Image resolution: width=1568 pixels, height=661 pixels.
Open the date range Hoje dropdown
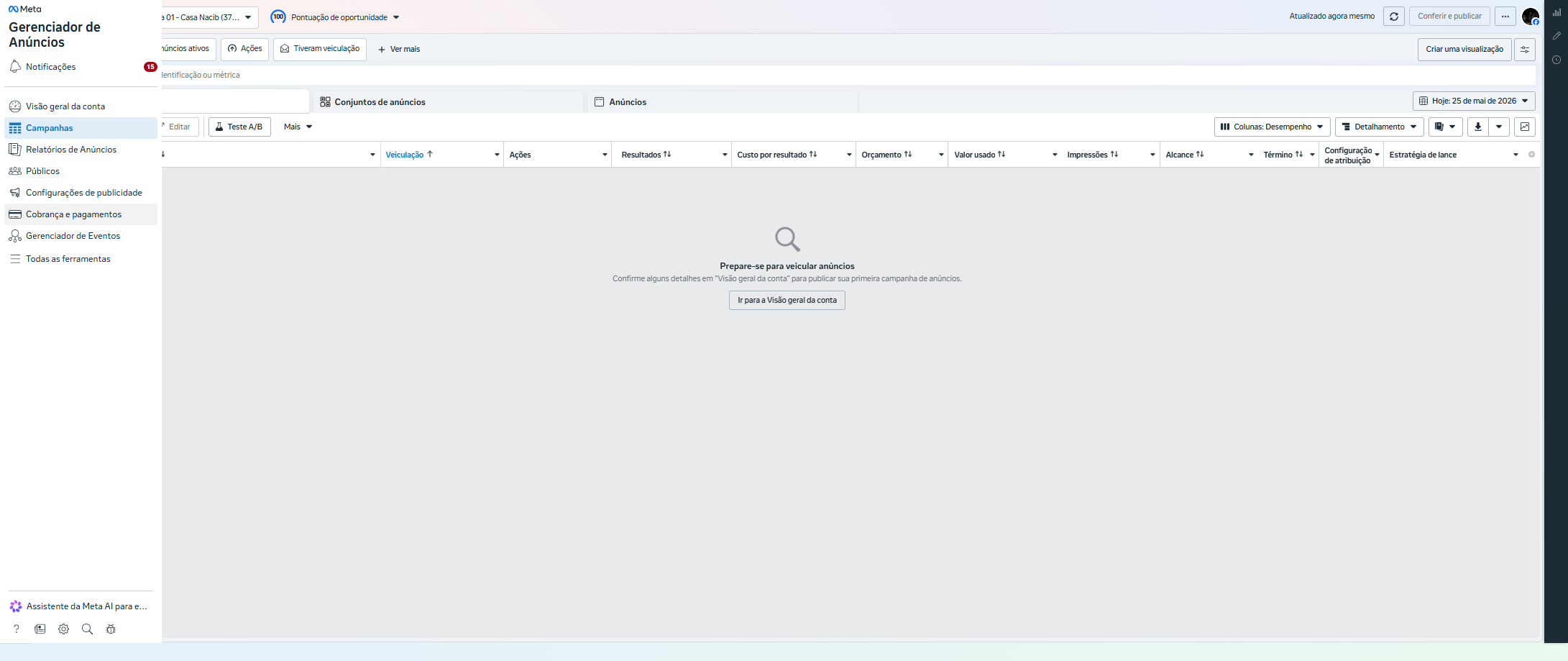(1474, 101)
